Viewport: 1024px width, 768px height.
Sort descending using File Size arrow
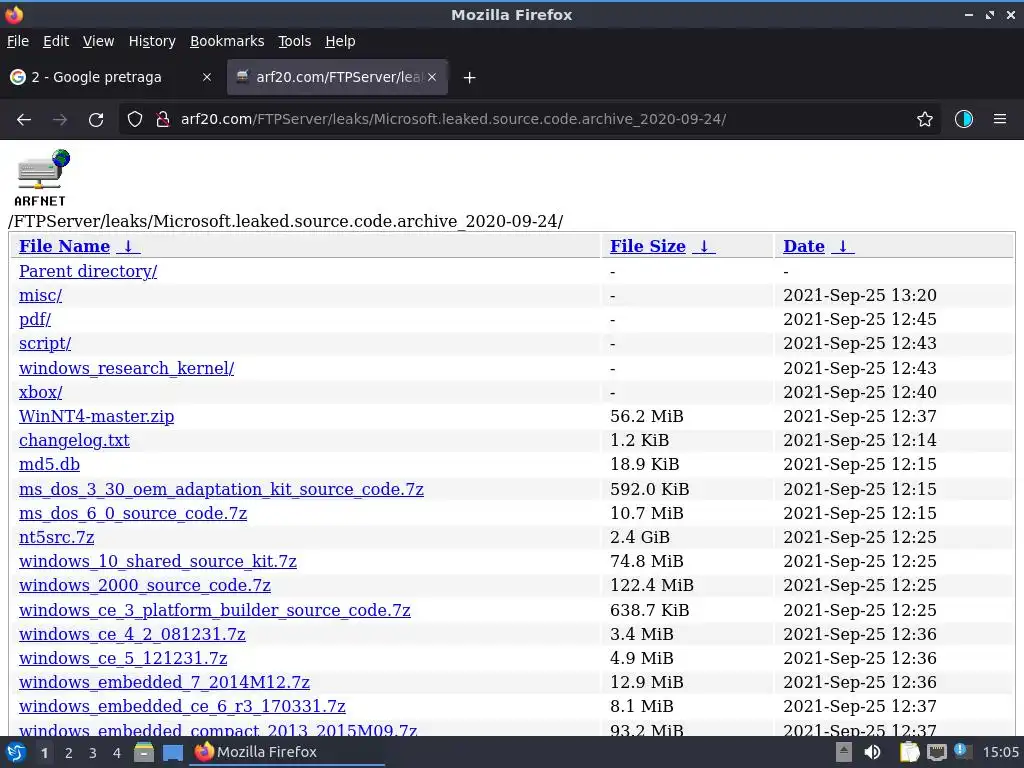(704, 246)
